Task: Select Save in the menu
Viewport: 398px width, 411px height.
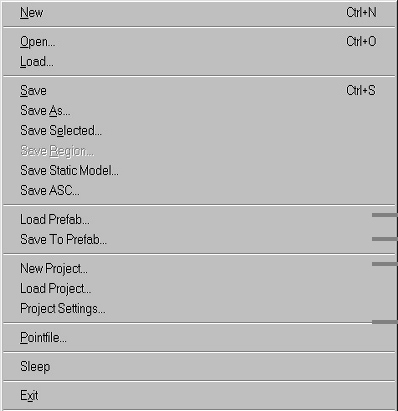Action: (199, 91)
